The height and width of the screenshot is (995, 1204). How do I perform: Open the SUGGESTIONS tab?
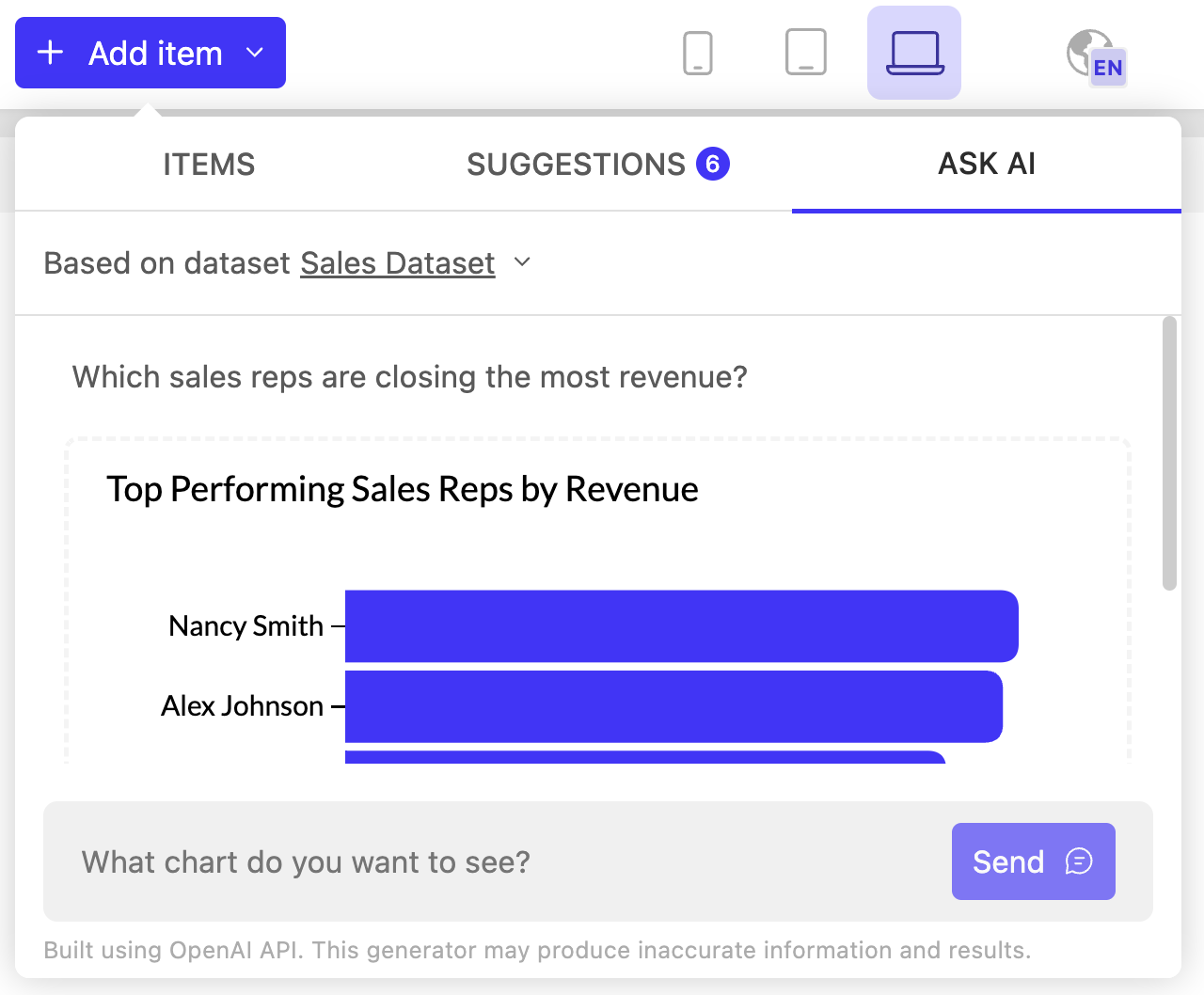point(576,164)
